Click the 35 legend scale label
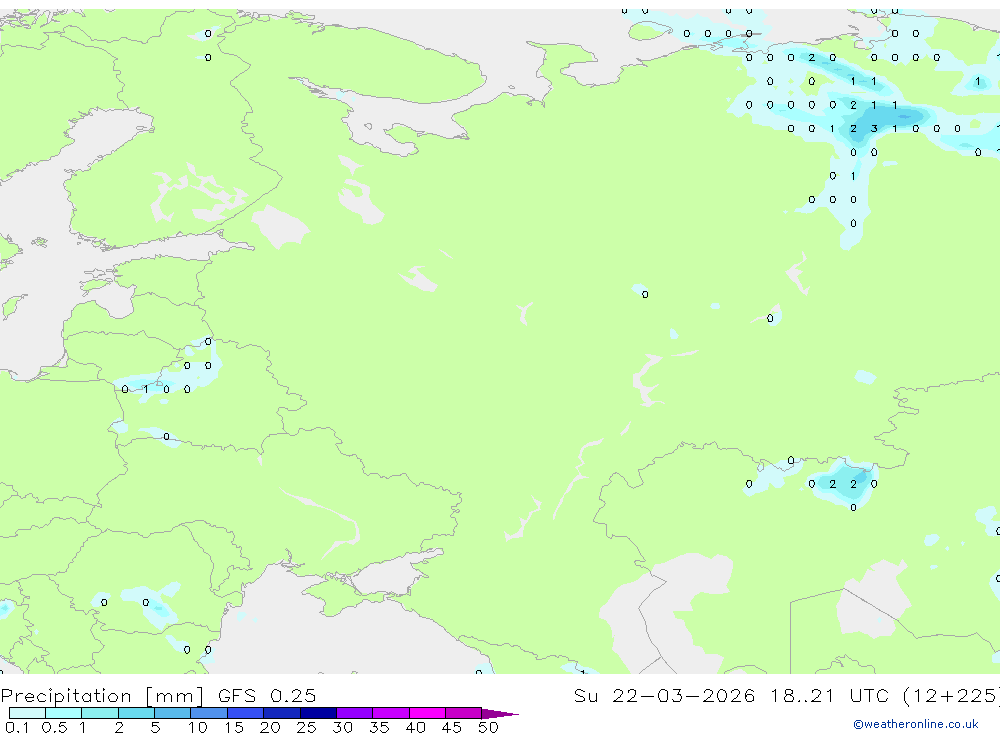Image resolution: width=1000 pixels, height=733 pixels. click(x=379, y=727)
